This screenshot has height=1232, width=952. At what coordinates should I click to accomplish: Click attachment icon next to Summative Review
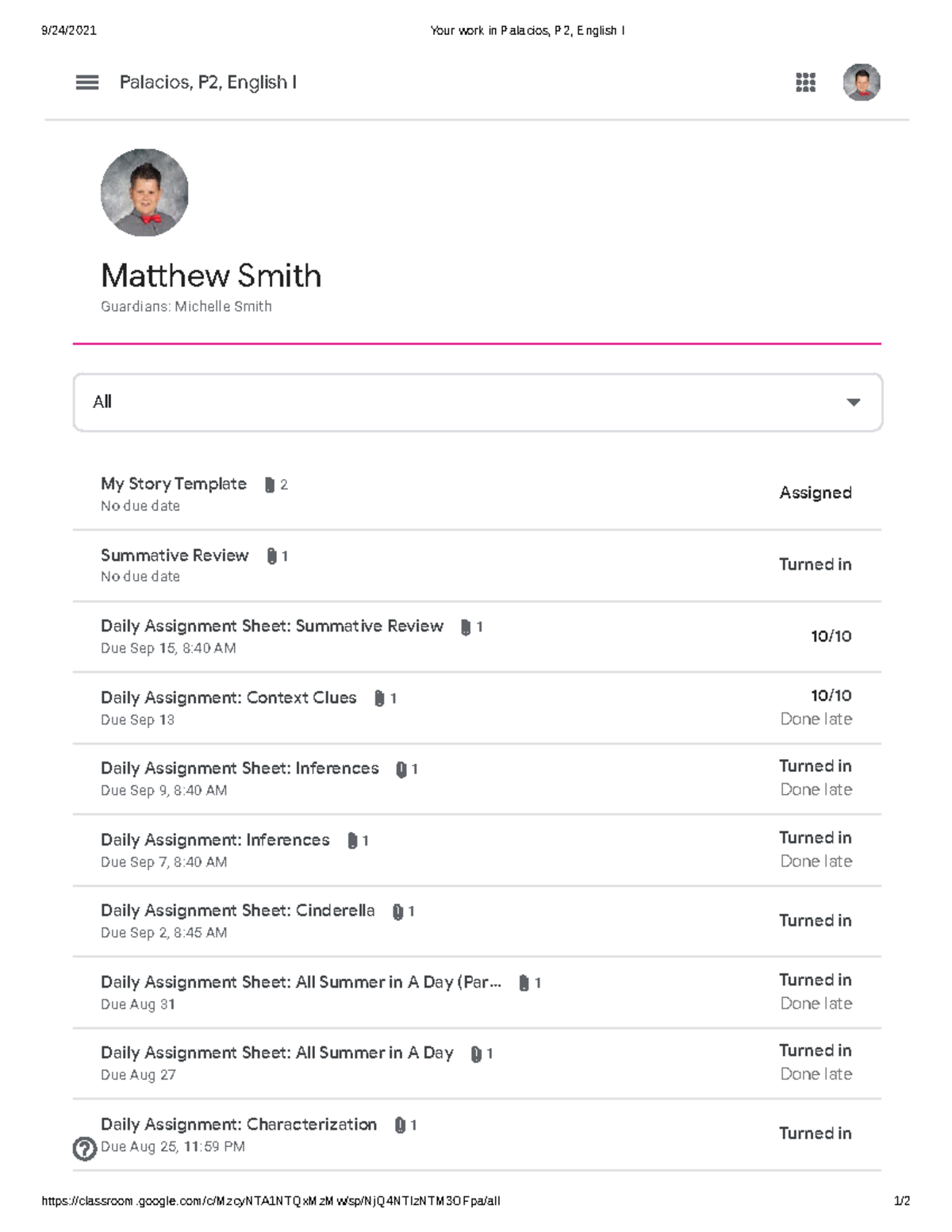272,556
